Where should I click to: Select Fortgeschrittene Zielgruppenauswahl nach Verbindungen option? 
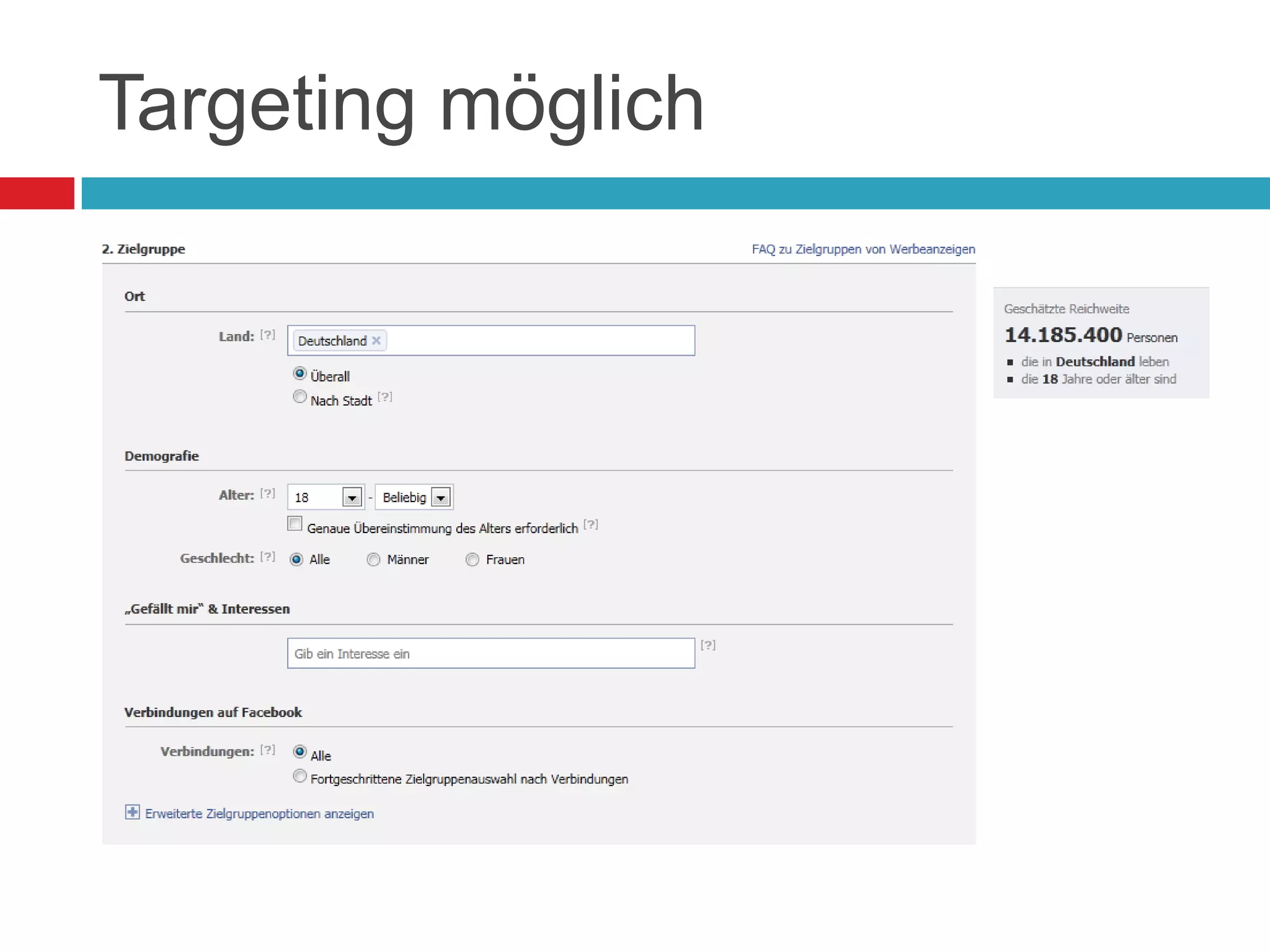coord(300,776)
